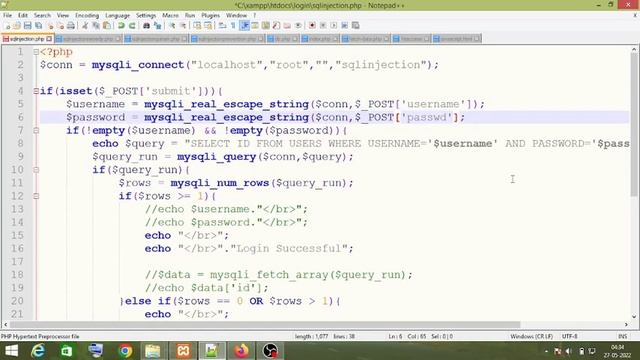Toggle synchronized horizontal scrolling
Screen dimensions: 640x360
point(208,26)
